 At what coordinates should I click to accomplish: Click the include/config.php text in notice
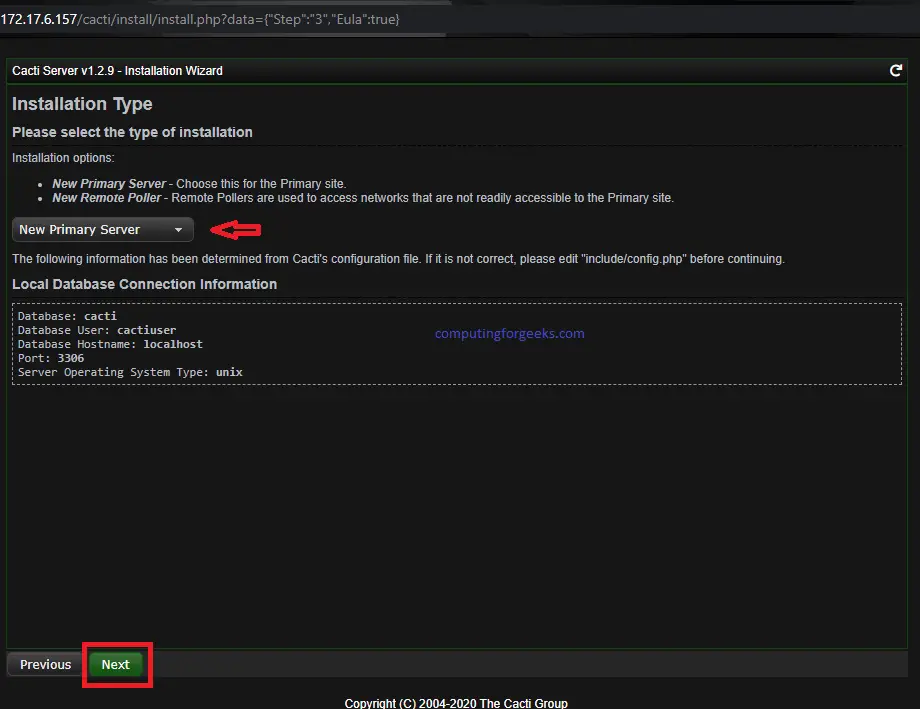coord(634,259)
